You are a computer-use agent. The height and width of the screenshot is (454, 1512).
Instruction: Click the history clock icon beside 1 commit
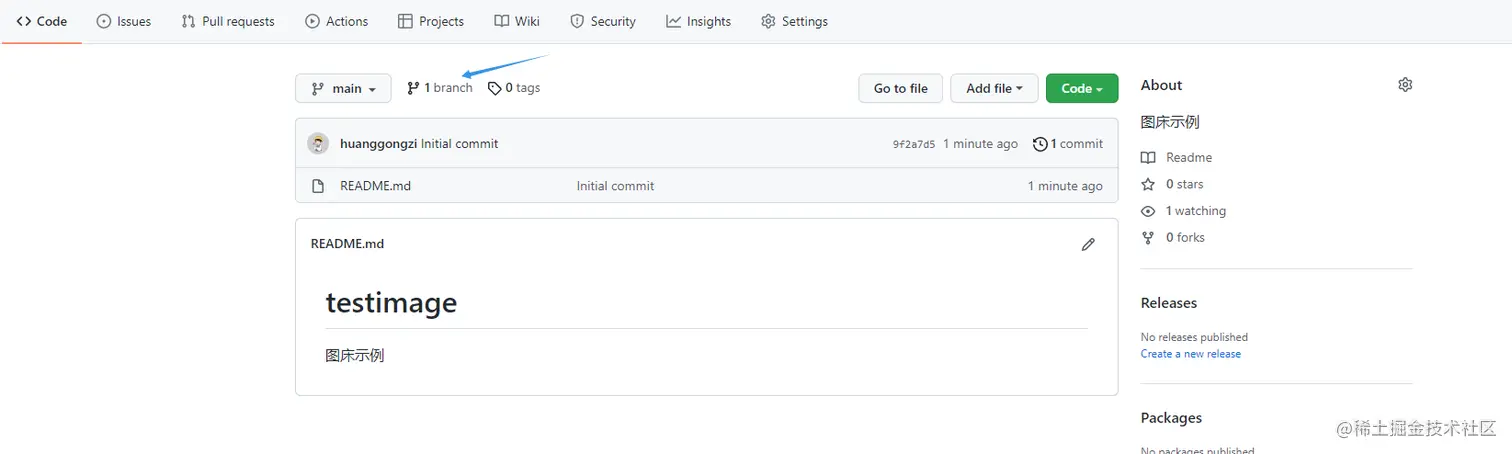[x=1040, y=144]
